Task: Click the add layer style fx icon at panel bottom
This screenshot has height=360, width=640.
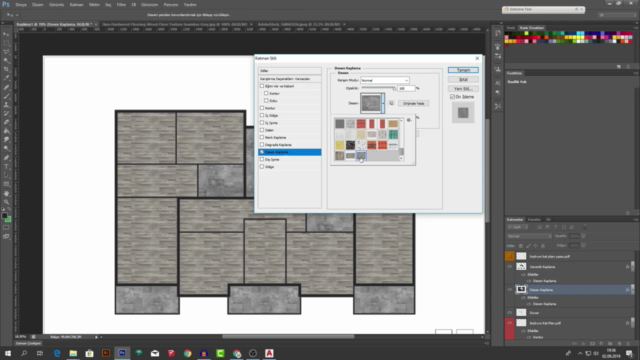Action: (583, 344)
